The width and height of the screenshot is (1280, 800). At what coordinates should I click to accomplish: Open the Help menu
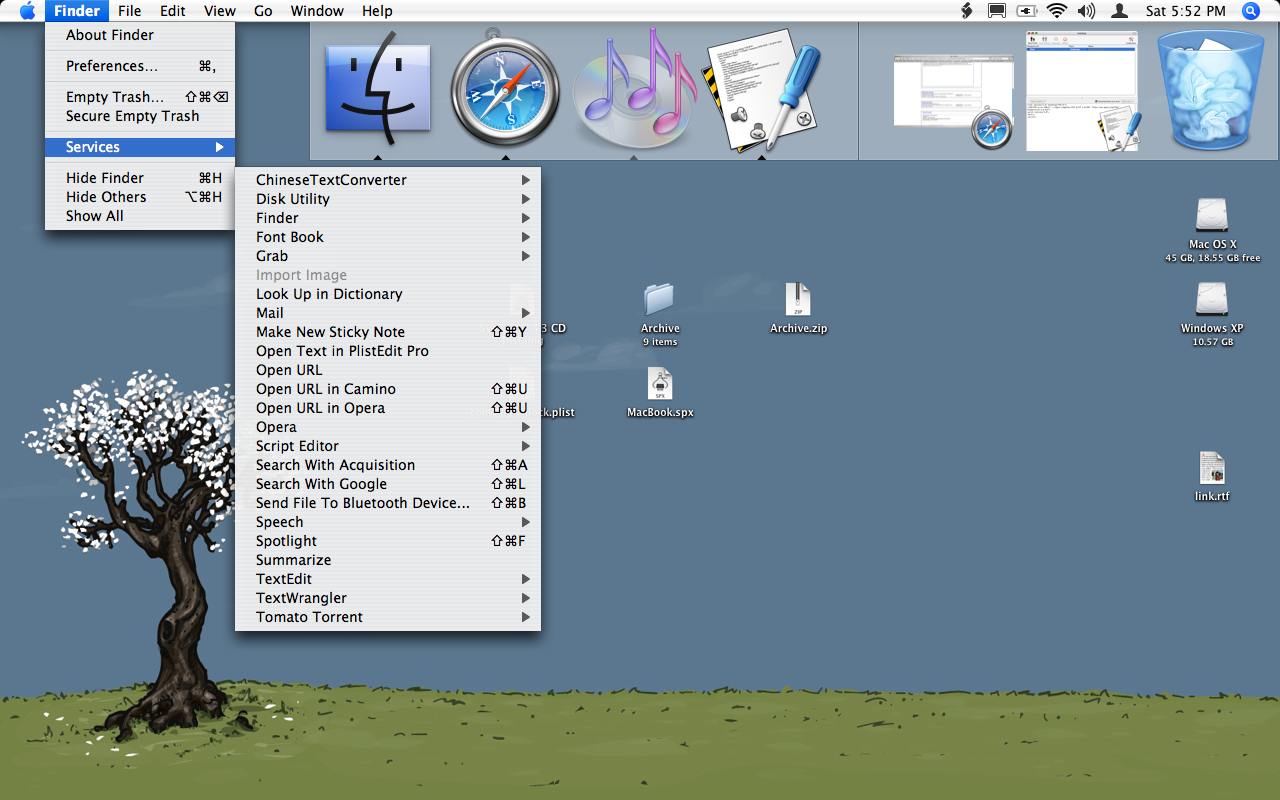[377, 11]
